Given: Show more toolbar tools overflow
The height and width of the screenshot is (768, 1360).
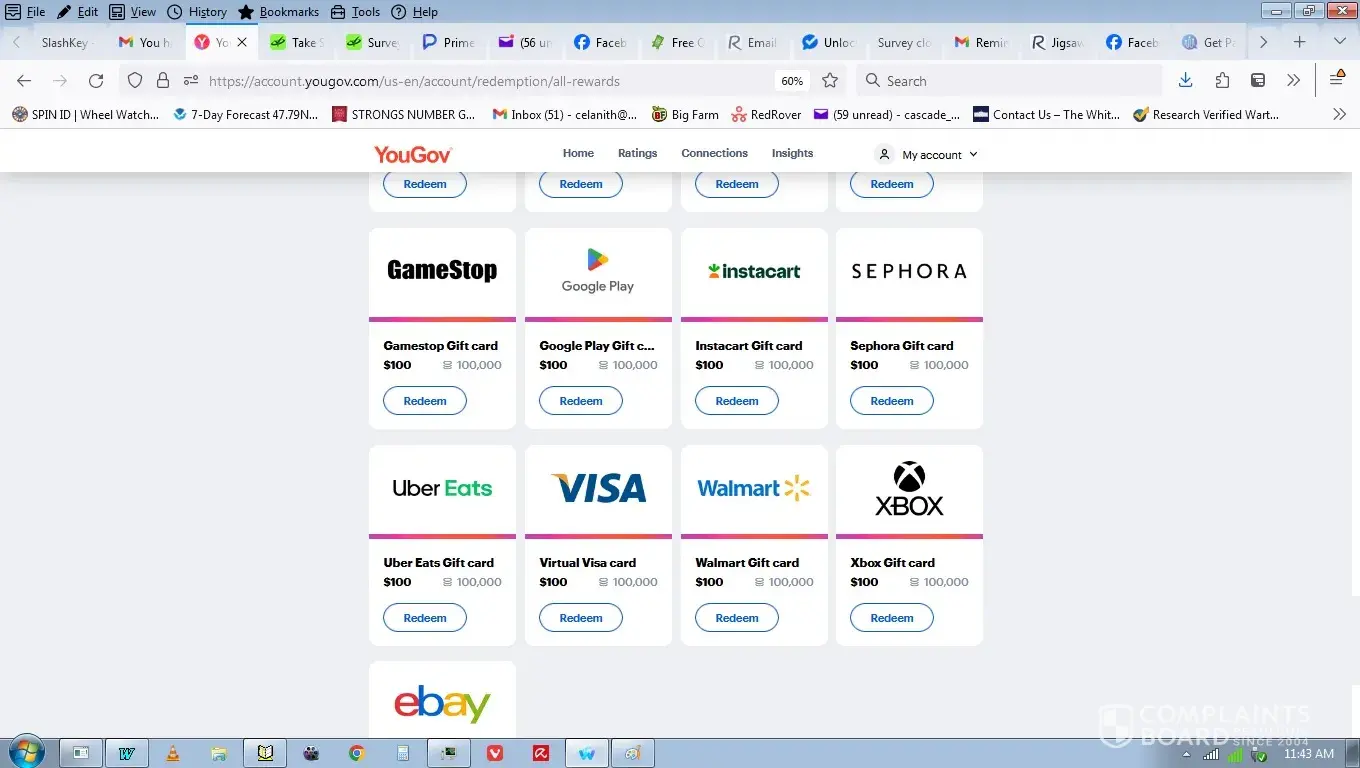Looking at the screenshot, I should [1294, 81].
